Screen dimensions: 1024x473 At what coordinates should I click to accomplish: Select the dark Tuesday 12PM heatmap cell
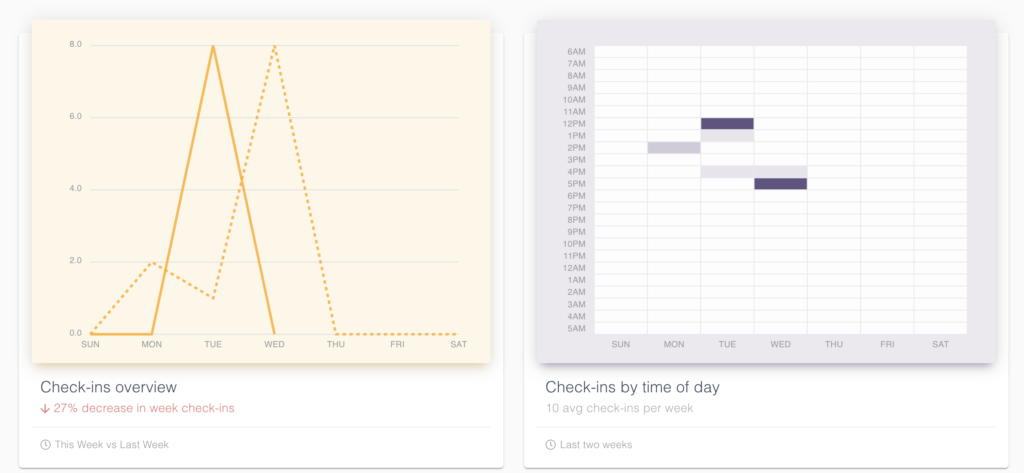point(727,124)
